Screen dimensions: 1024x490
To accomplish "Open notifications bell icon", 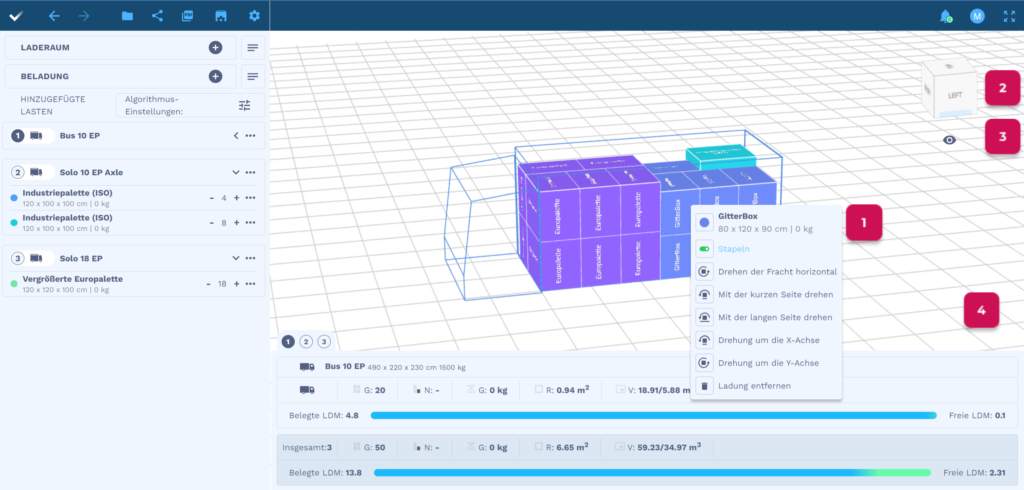I will click(x=945, y=16).
